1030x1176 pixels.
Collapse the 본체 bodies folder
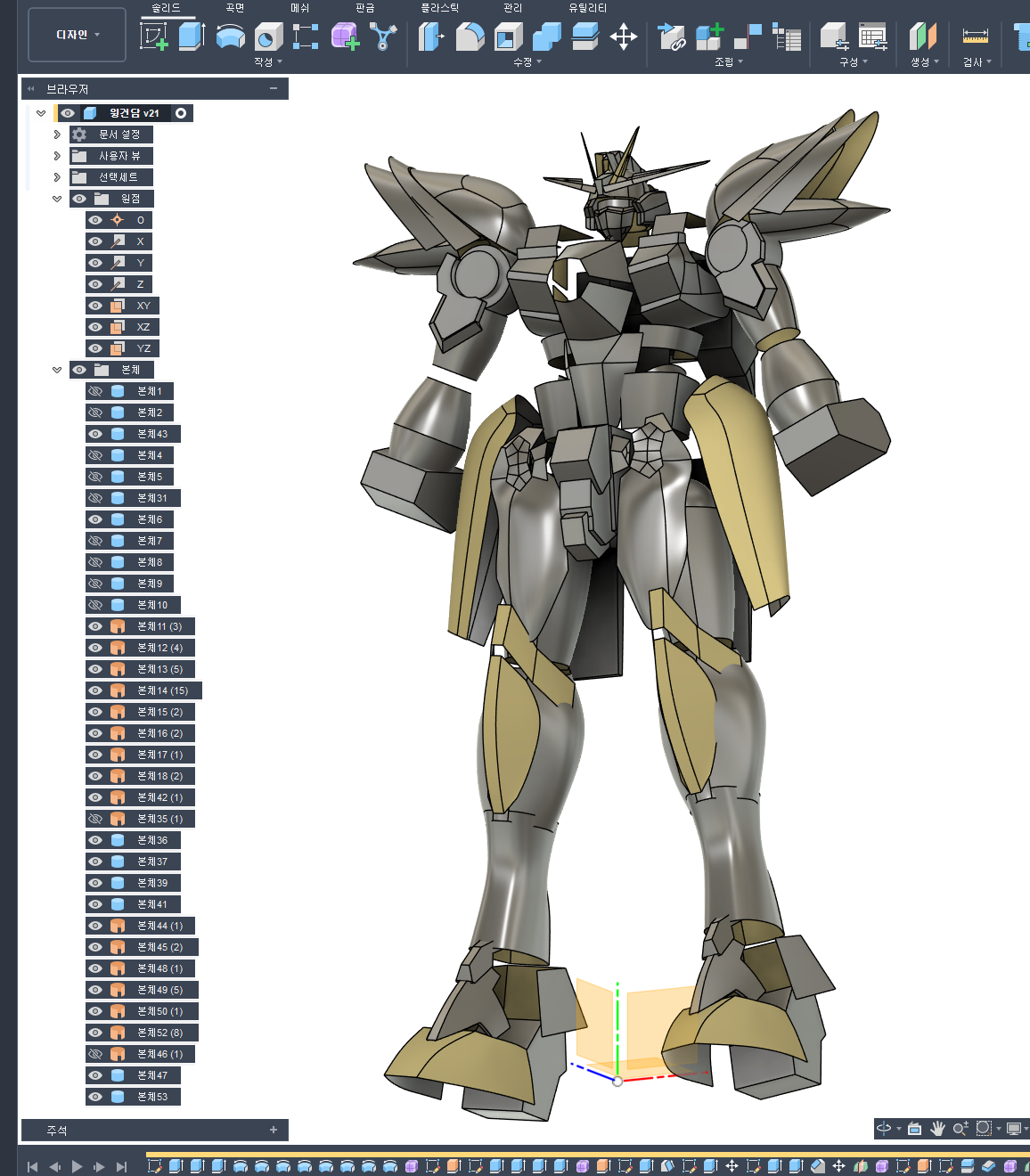[x=57, y=370]
